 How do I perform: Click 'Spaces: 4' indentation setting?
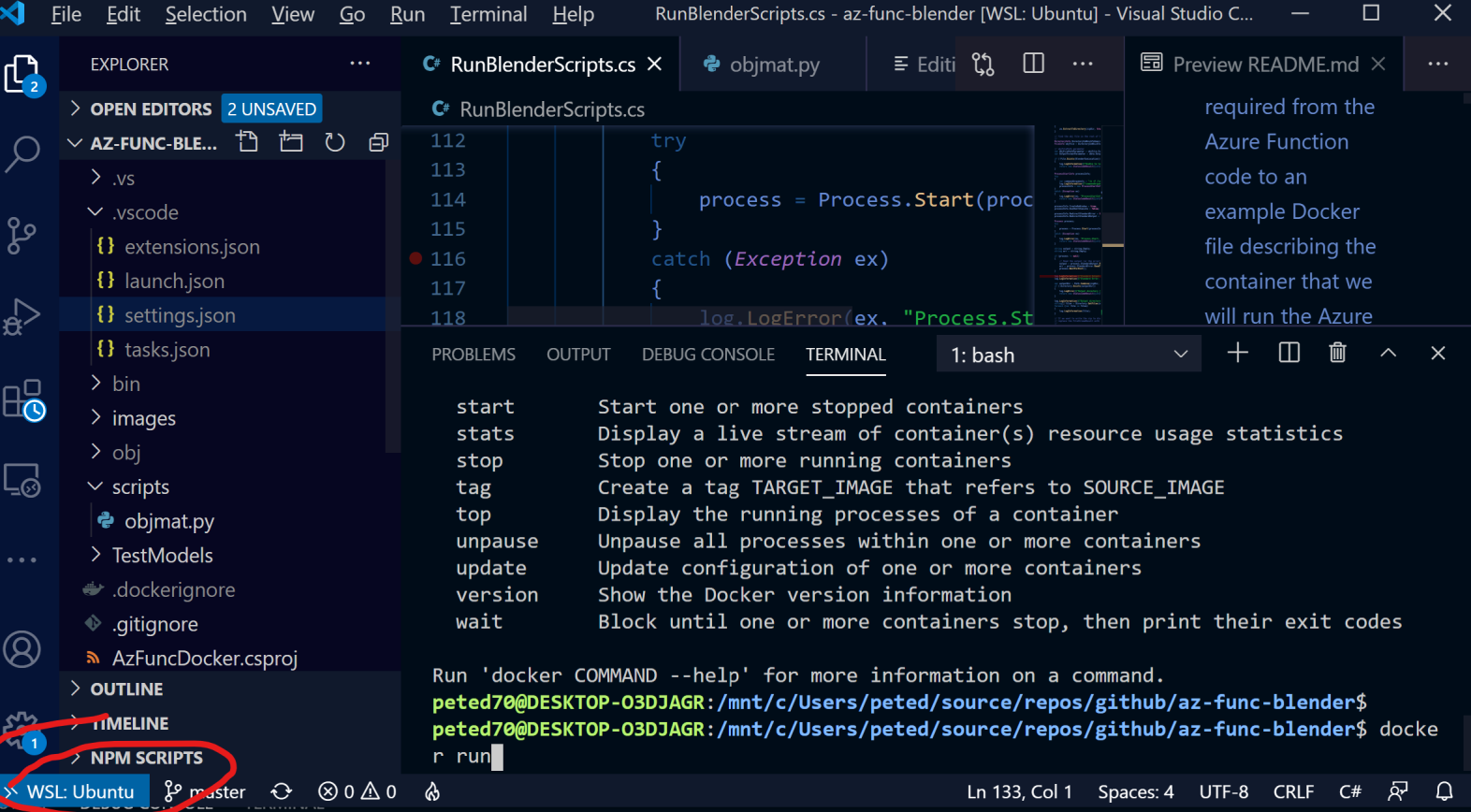(1135, 792)
